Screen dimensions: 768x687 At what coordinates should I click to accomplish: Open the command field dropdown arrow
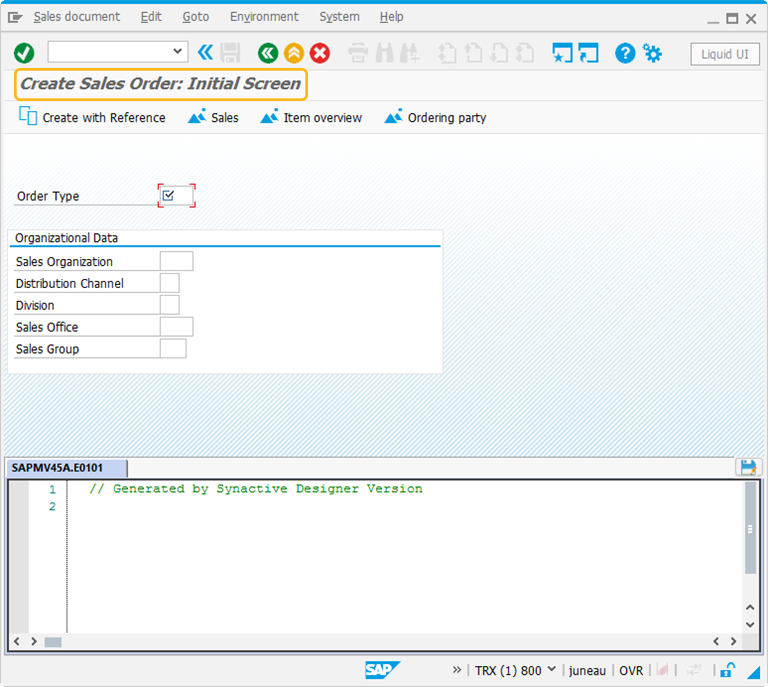point(177,51)
